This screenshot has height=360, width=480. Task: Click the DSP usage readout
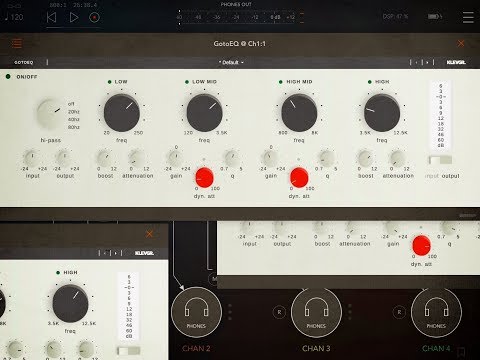(395, 16)
